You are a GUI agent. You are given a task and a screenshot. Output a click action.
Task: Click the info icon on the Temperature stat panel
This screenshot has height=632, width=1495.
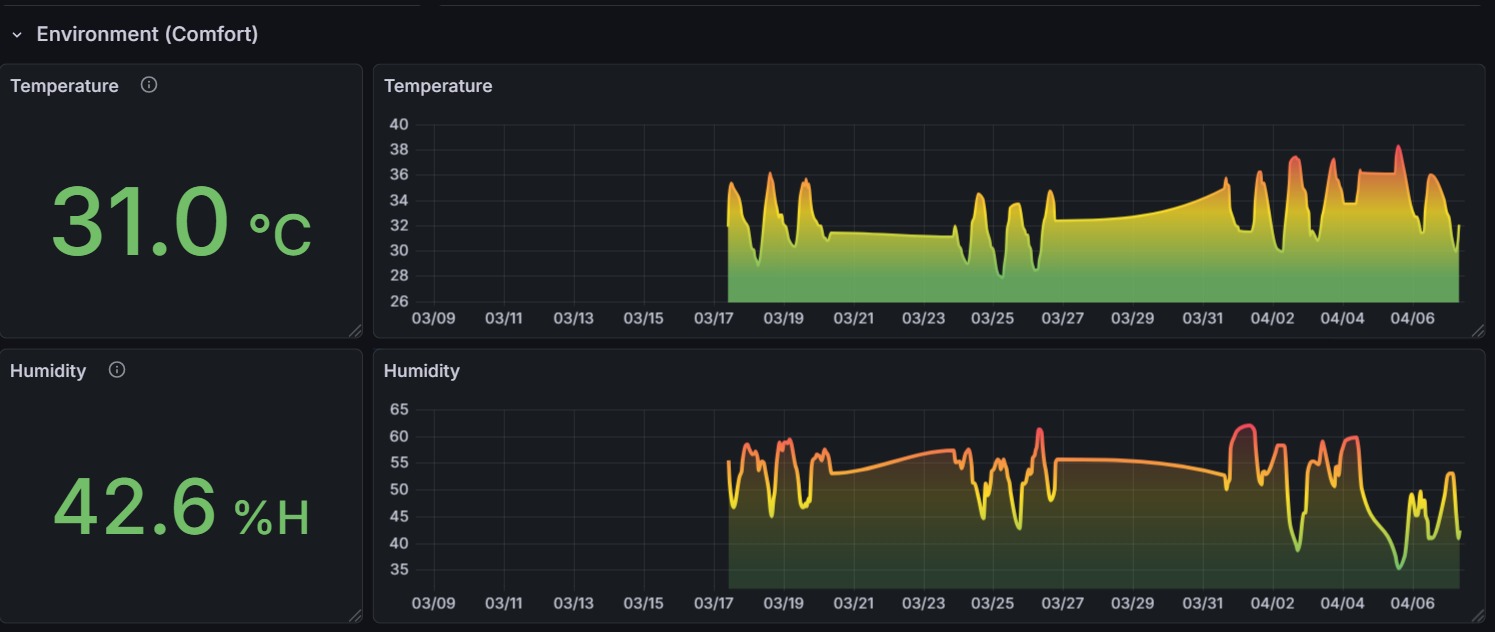[x=149, y=85]
